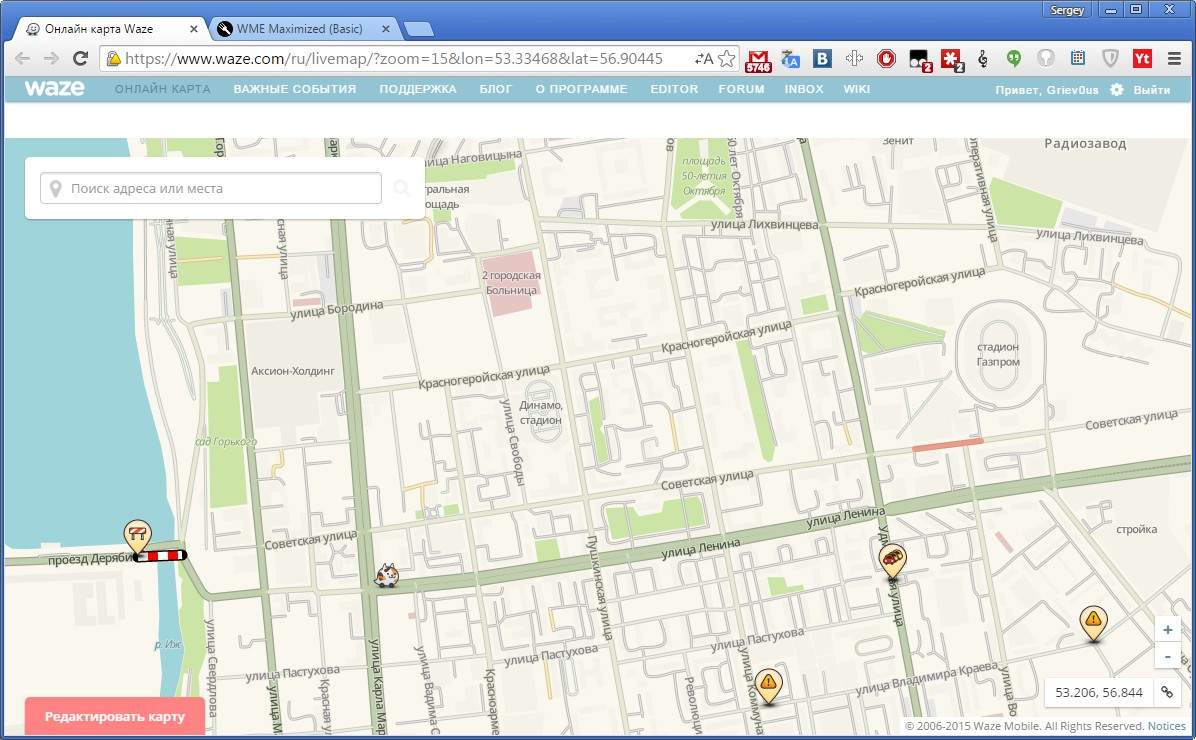This screenshot has width=1196, height=740.
Task: Open the Google Translate extension
Action: [790, 59]
